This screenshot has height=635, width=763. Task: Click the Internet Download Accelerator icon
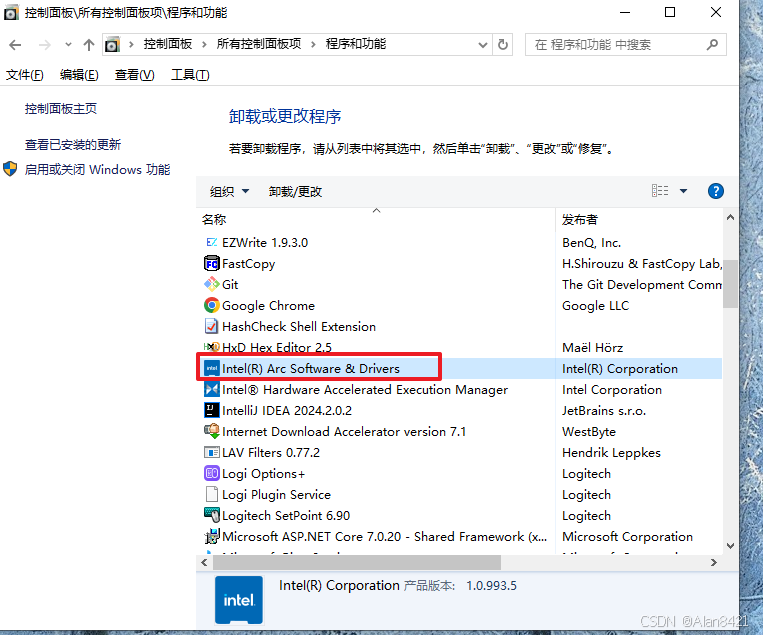[x=211, y=431]
